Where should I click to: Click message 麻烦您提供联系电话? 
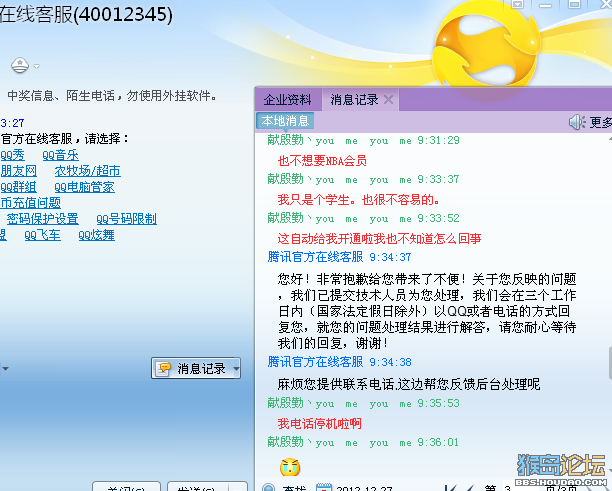[409, 384]
